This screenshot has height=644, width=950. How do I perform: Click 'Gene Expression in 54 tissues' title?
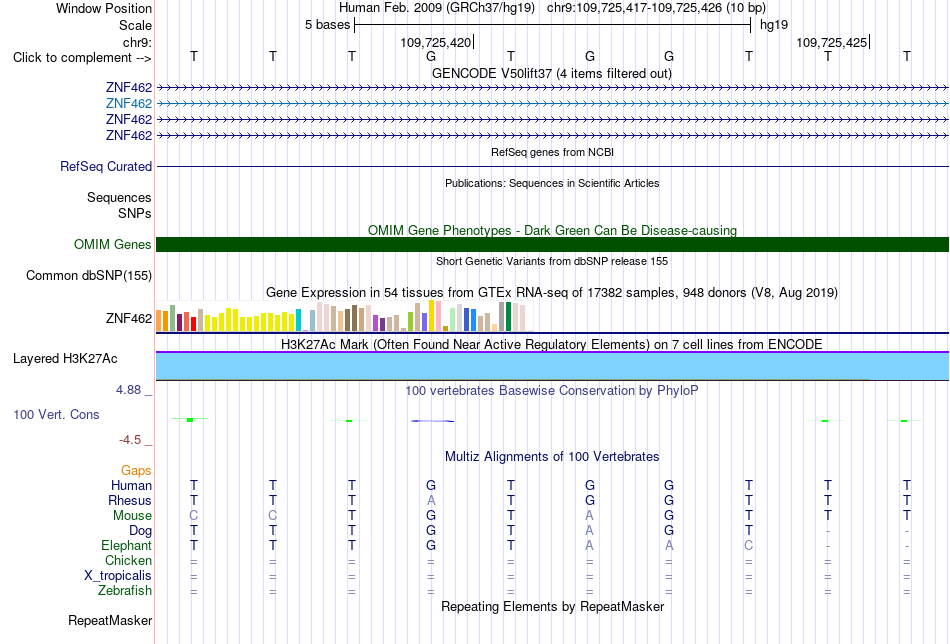[x=552, y=293]
